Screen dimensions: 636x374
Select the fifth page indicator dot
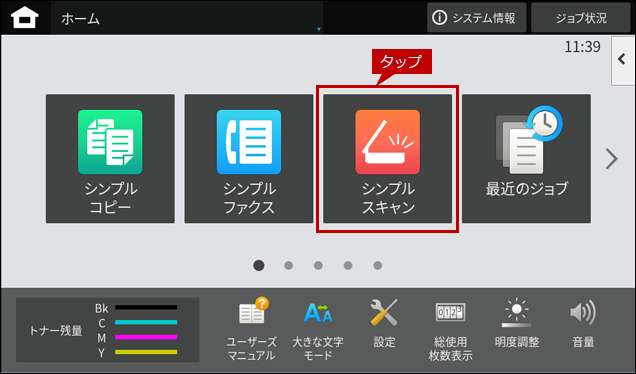(x=378, y=265)
